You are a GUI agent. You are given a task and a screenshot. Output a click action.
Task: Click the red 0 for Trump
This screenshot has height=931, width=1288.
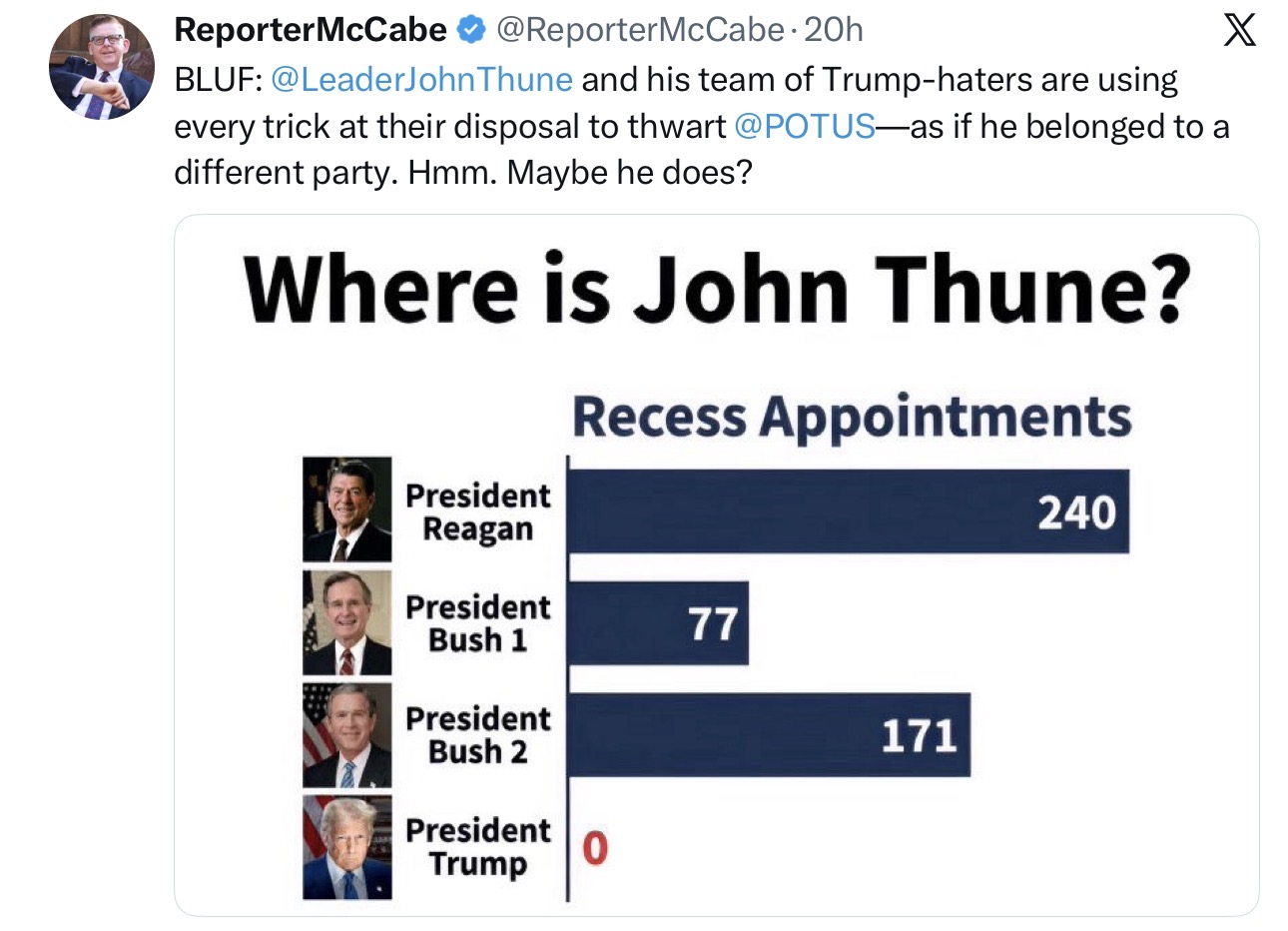(594, 848)
